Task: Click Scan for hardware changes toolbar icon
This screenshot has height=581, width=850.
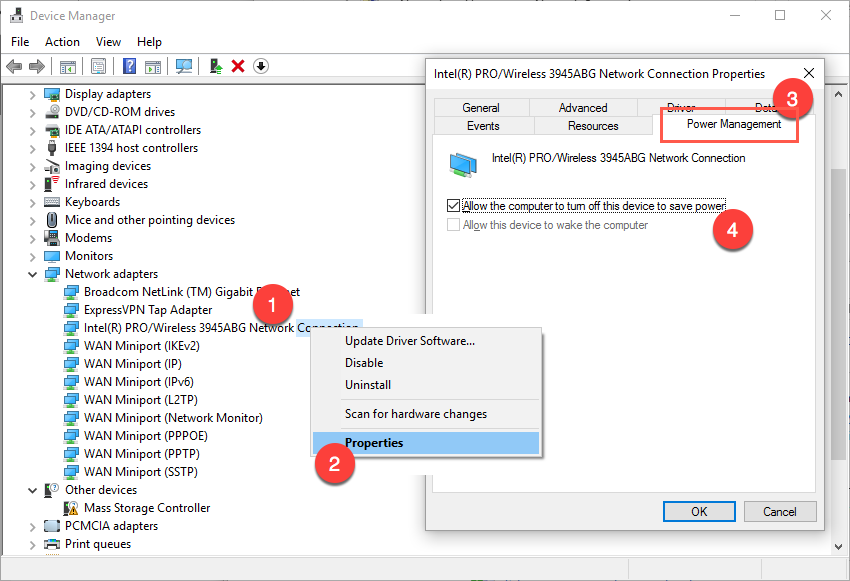Action: pos(184,66)
